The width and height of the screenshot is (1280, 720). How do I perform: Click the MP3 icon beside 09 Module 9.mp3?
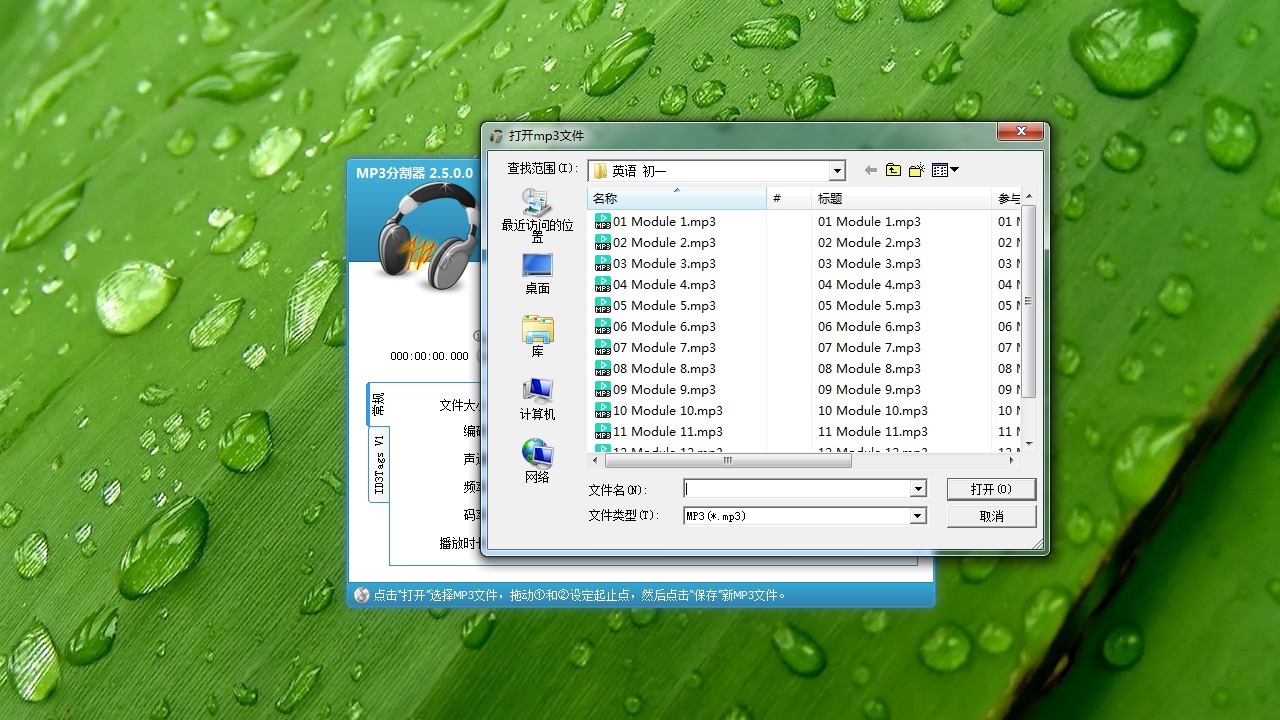(602, 389)
